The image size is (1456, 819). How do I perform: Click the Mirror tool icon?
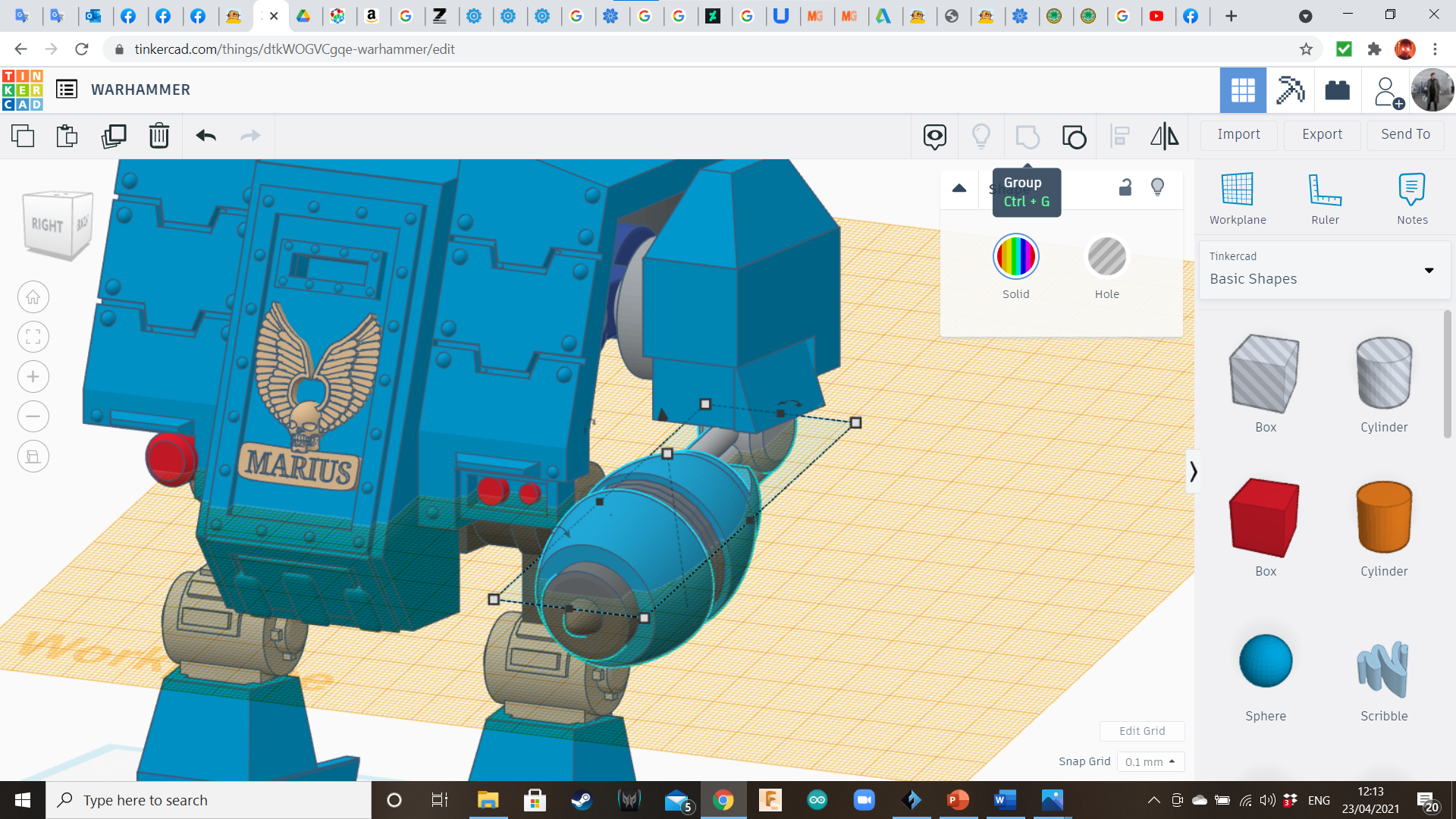coord(1164,136)
